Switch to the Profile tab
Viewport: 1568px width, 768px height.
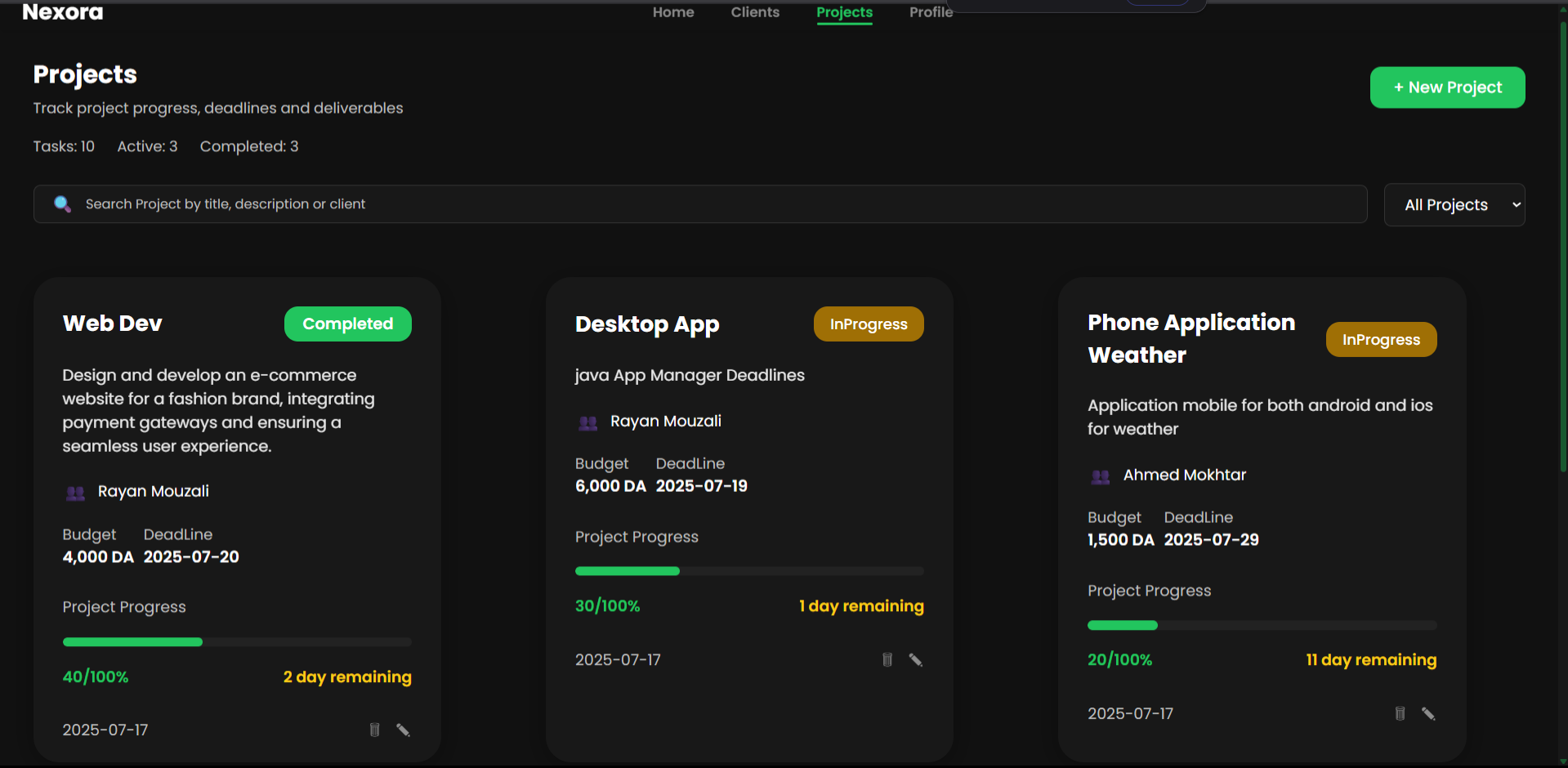(x=931, y=11)
